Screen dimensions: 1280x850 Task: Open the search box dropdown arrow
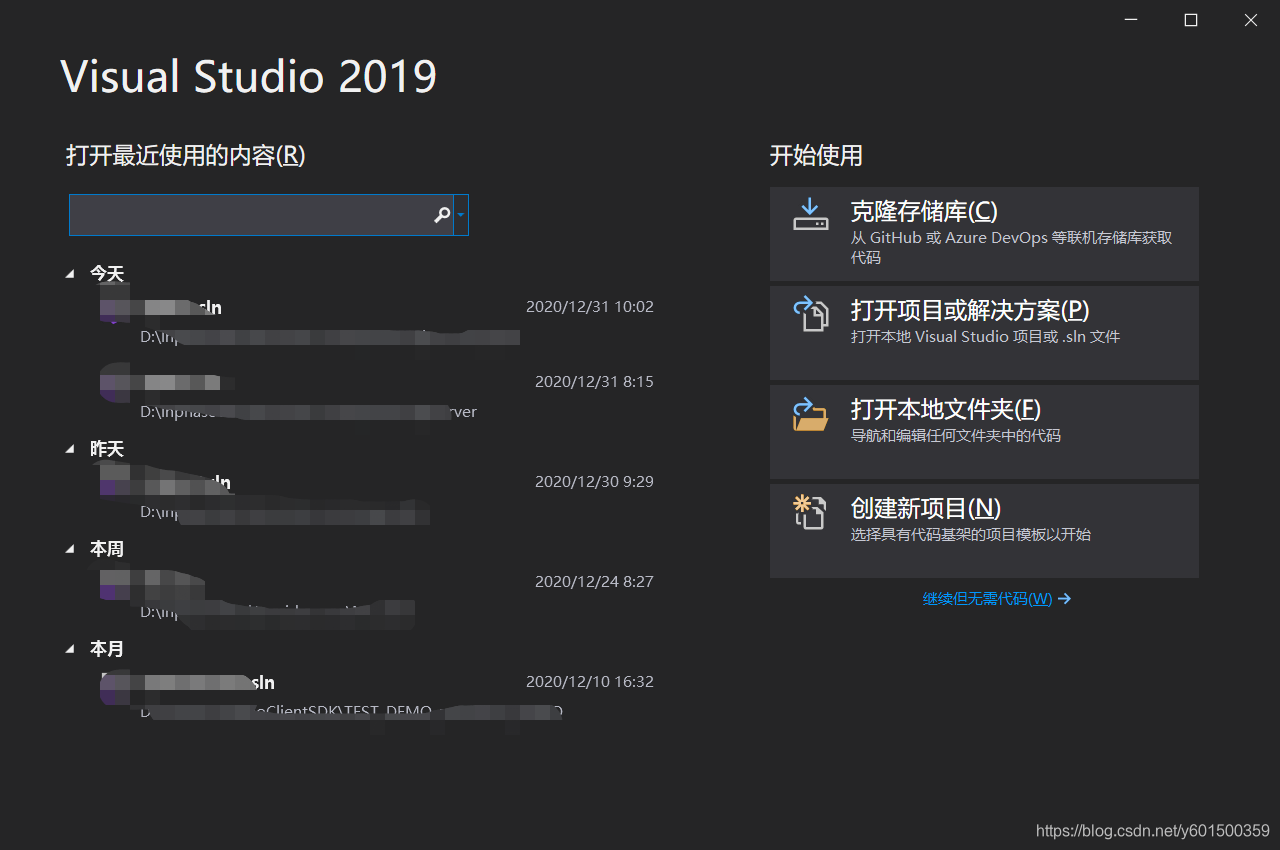click(461, 215)
